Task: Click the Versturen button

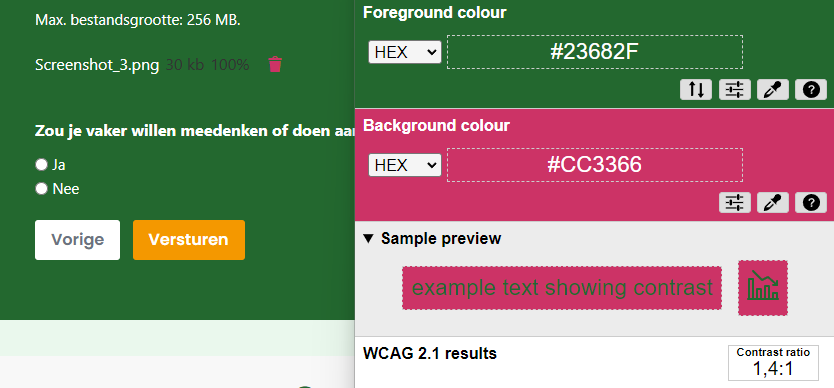Action: coord(189,240)
